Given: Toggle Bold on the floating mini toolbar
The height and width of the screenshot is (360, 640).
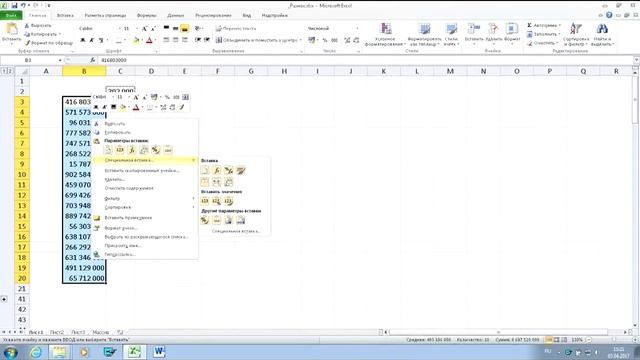Looking at the screenshot, I should click(96, 107).
